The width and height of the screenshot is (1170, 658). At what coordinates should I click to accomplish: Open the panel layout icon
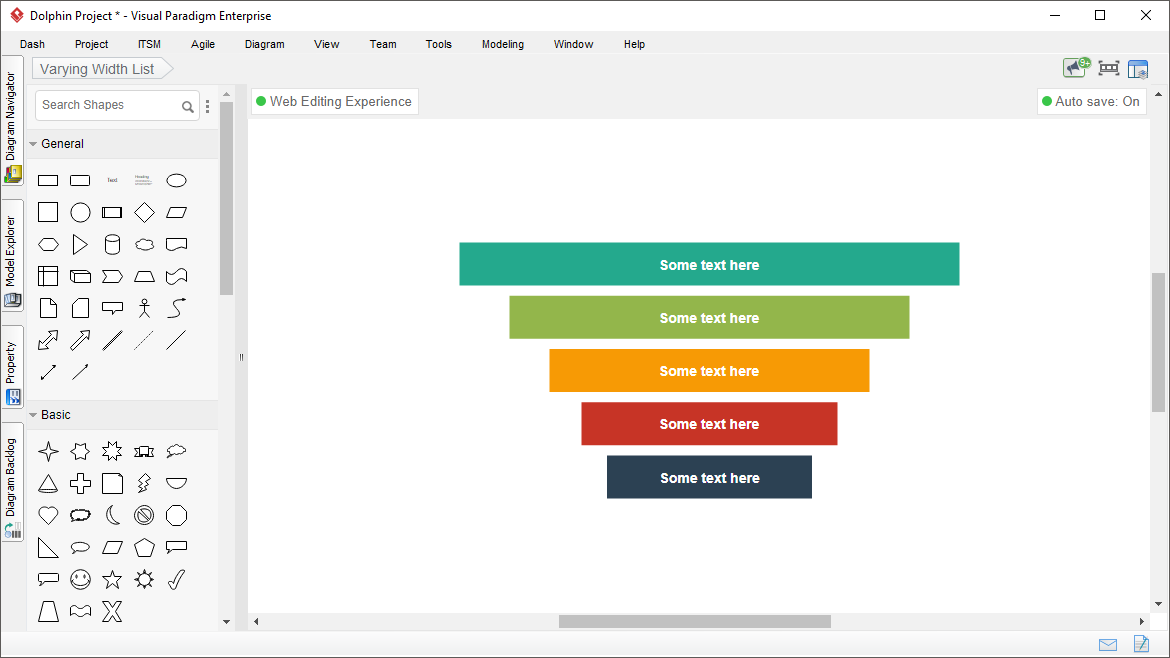1138,69
